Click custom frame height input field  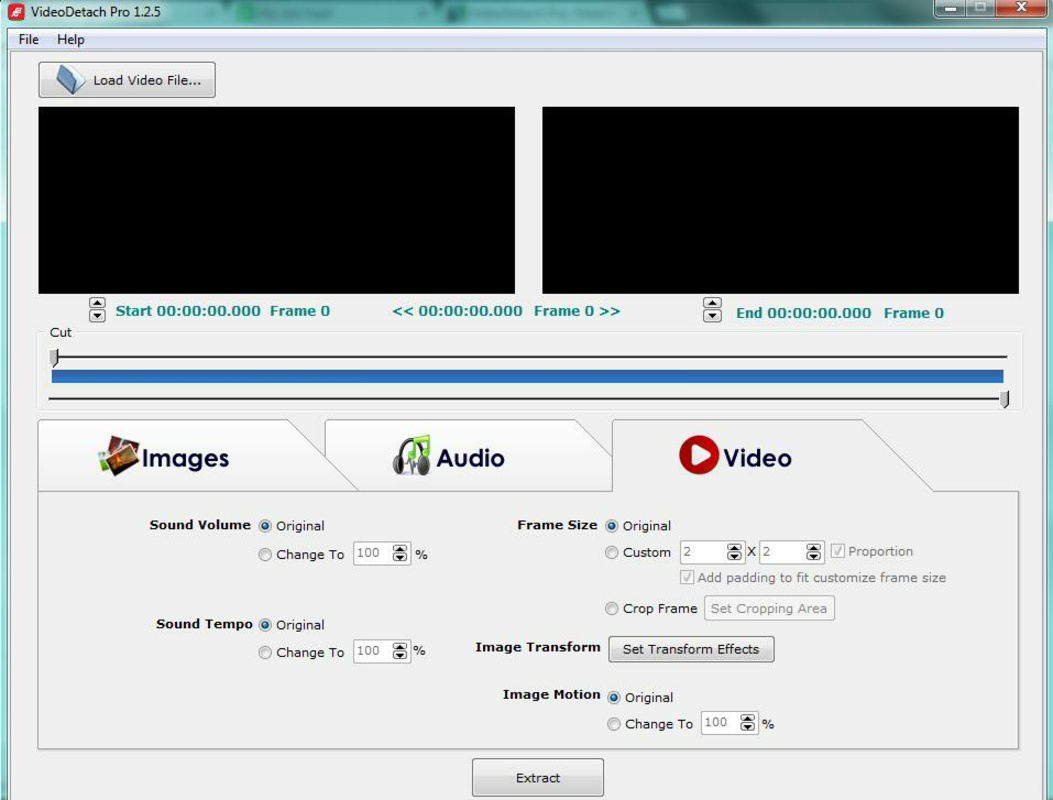tap(782, 551)
